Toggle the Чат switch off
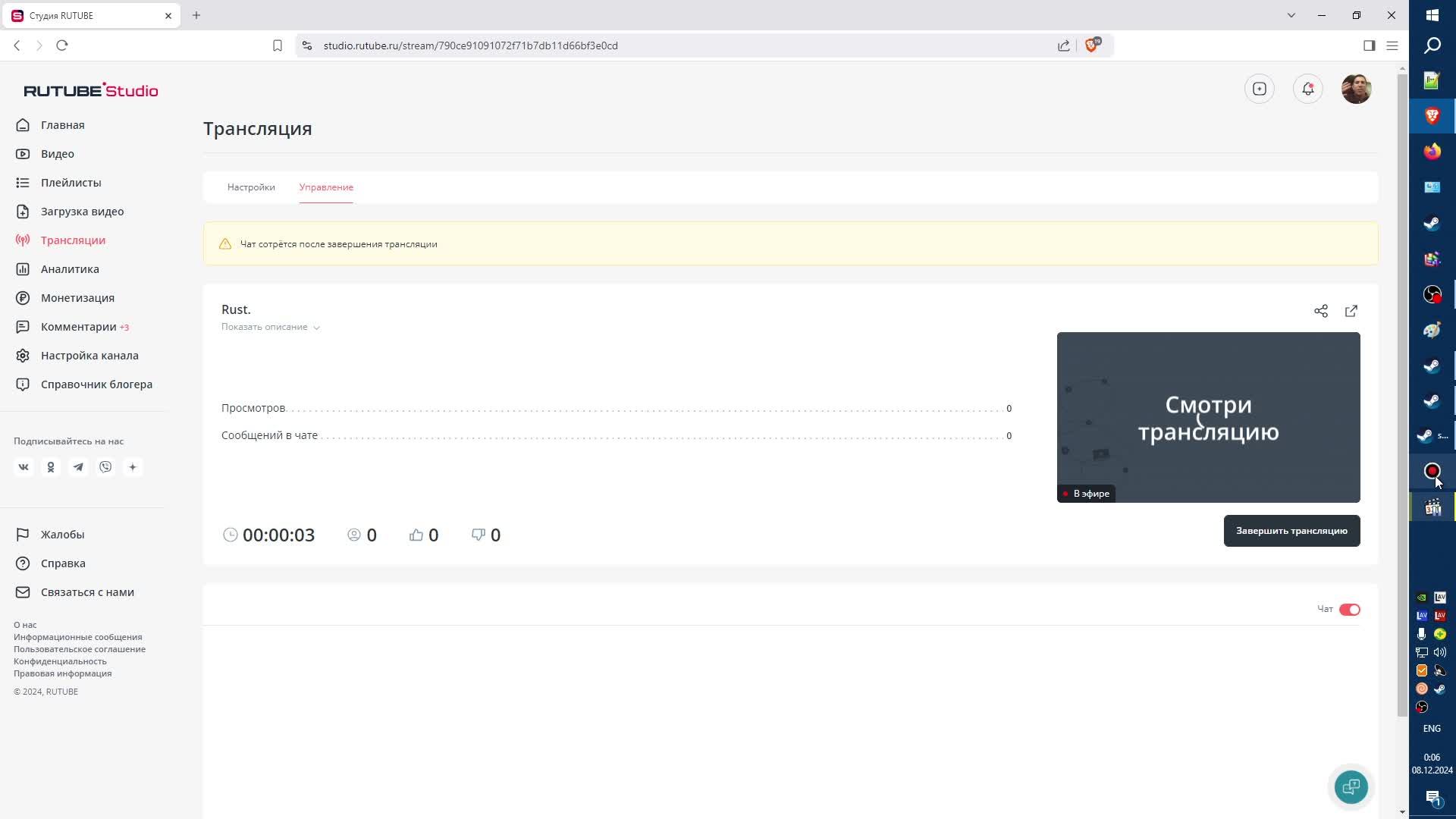 1349,610
